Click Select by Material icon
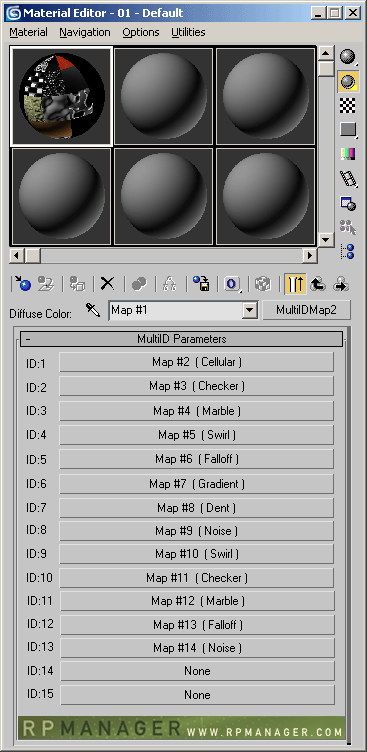This screenshot has width=367, height=752. tap(348, 227)
